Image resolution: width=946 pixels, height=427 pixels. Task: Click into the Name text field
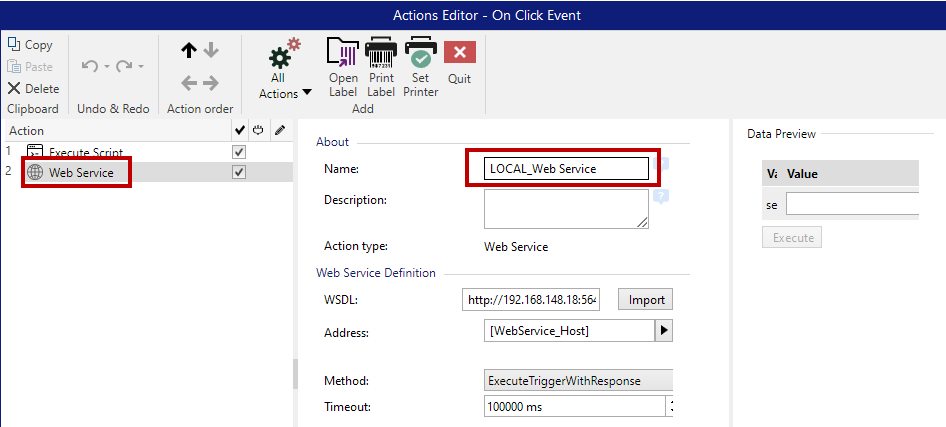[x=566, y=169]
